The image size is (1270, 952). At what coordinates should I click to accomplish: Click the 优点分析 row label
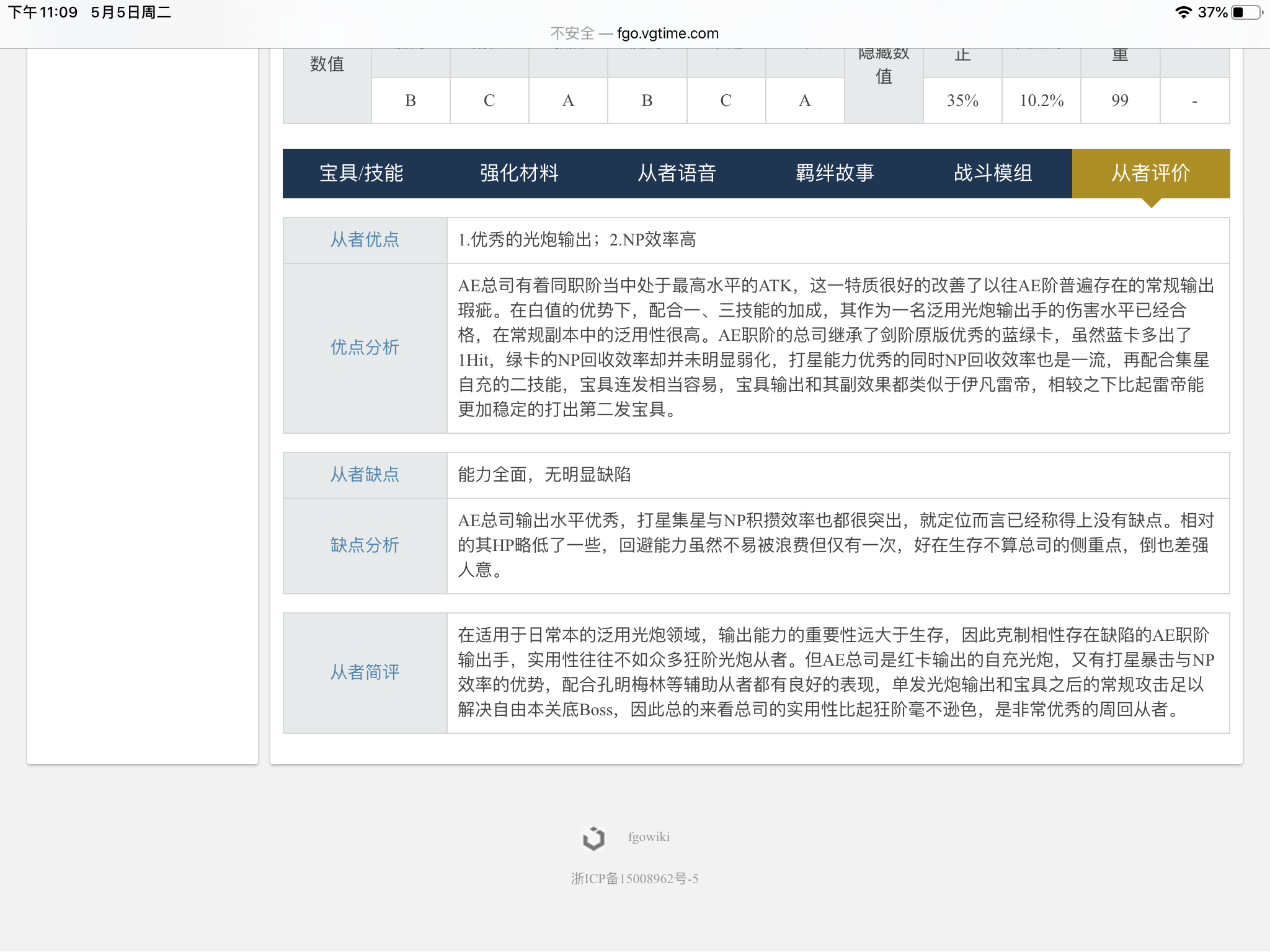point(365,348)
